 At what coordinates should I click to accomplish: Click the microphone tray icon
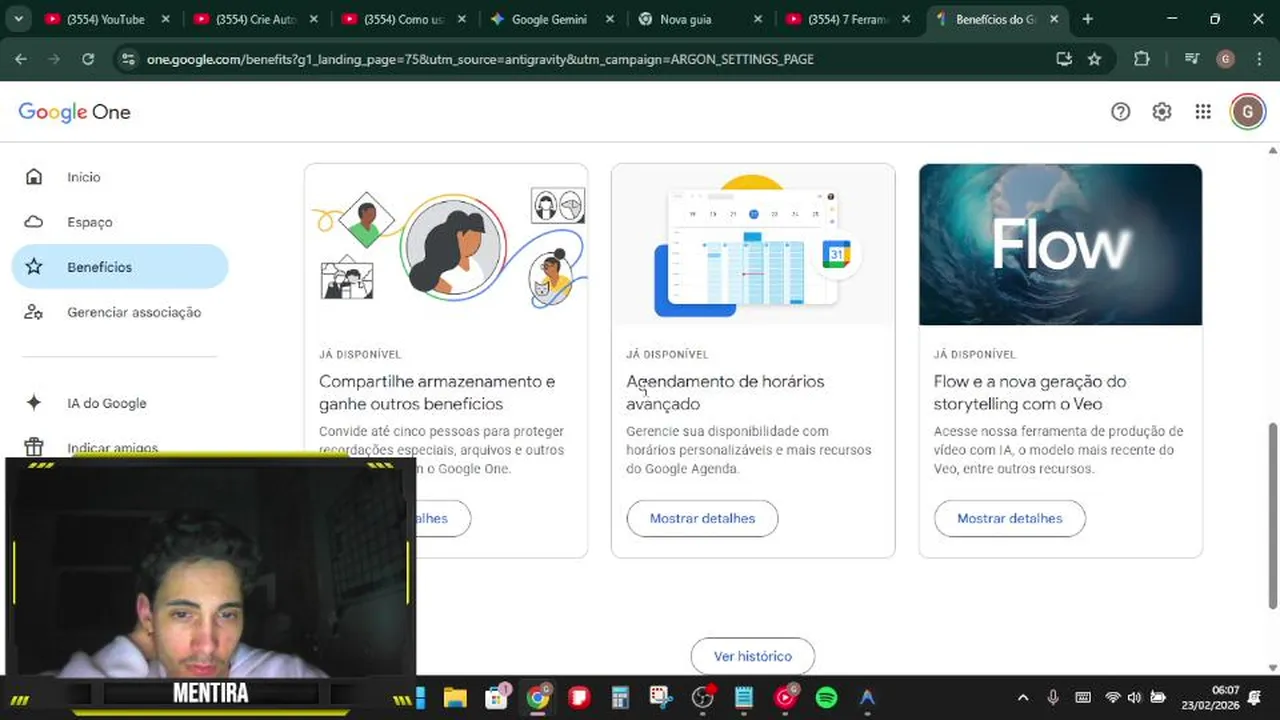(1053, 697)
